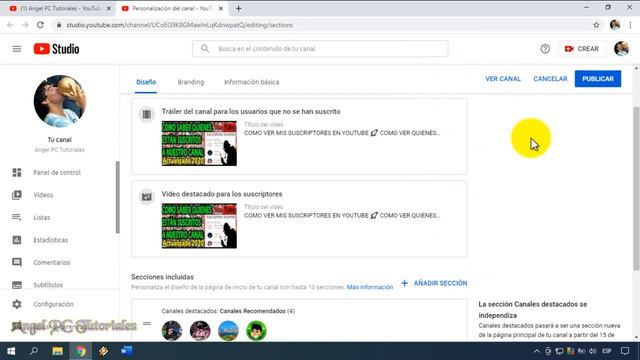The height and width of the screenshot is (360, 640).
Task: Click the Comentarios speech icon
Action: pyautogui.click(x=17, y=262)
